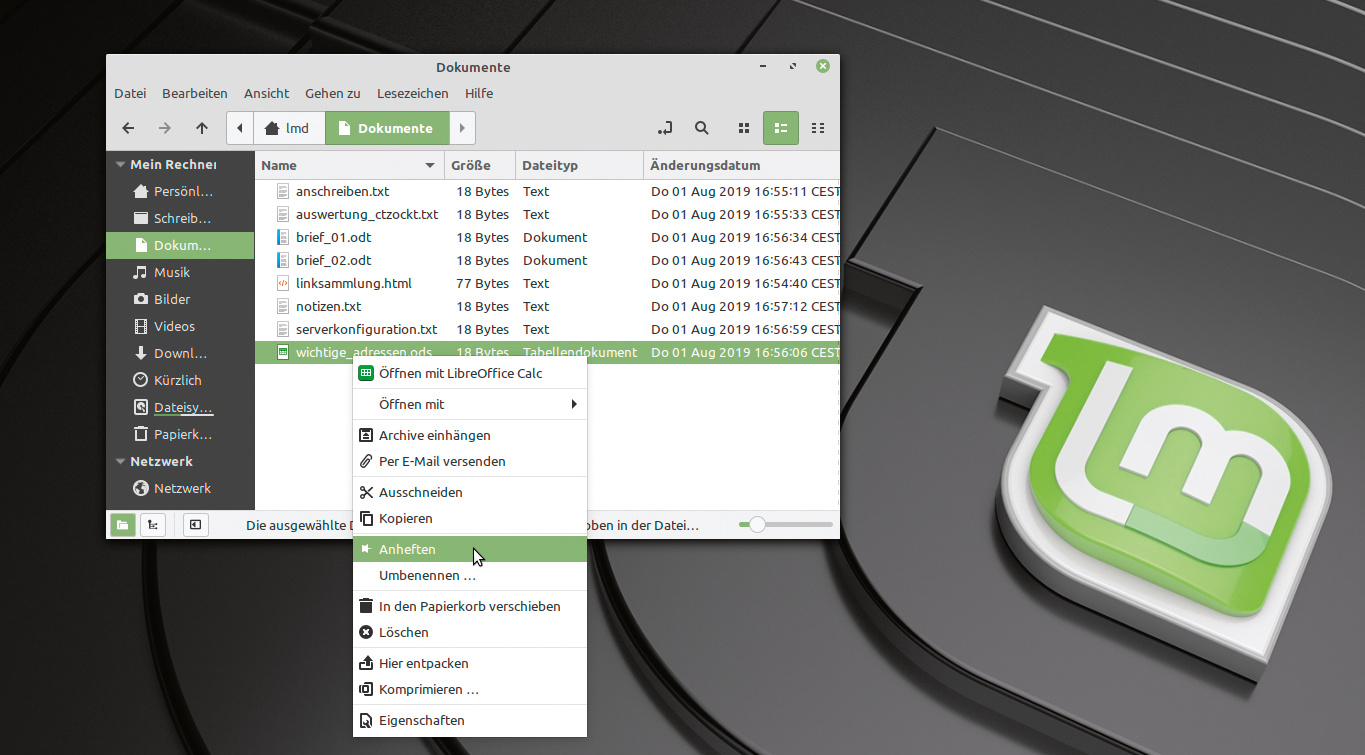This screenshot has height=755, width=1365.
Task: Choose Anheften from context menu
Action: point(407,549)
